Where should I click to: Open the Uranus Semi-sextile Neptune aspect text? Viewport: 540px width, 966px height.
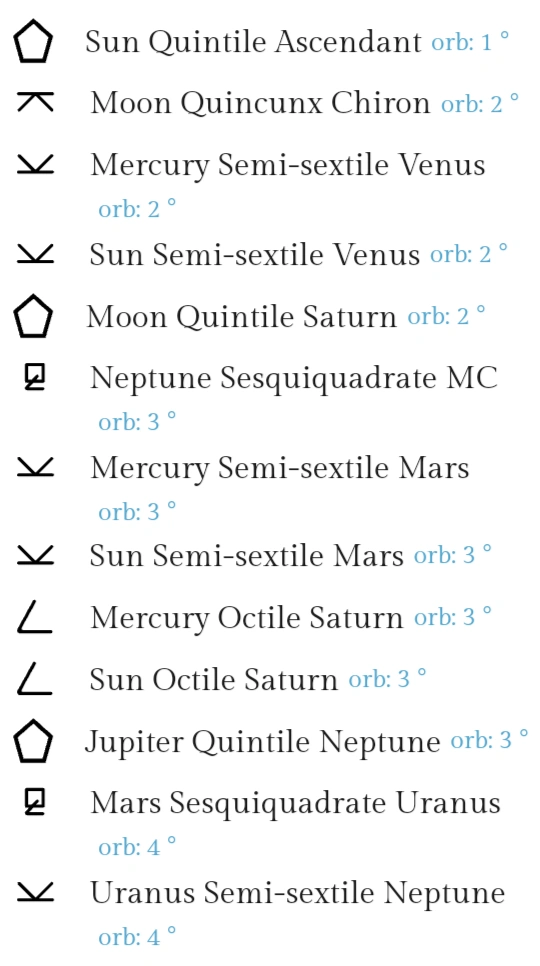[297, 893]
